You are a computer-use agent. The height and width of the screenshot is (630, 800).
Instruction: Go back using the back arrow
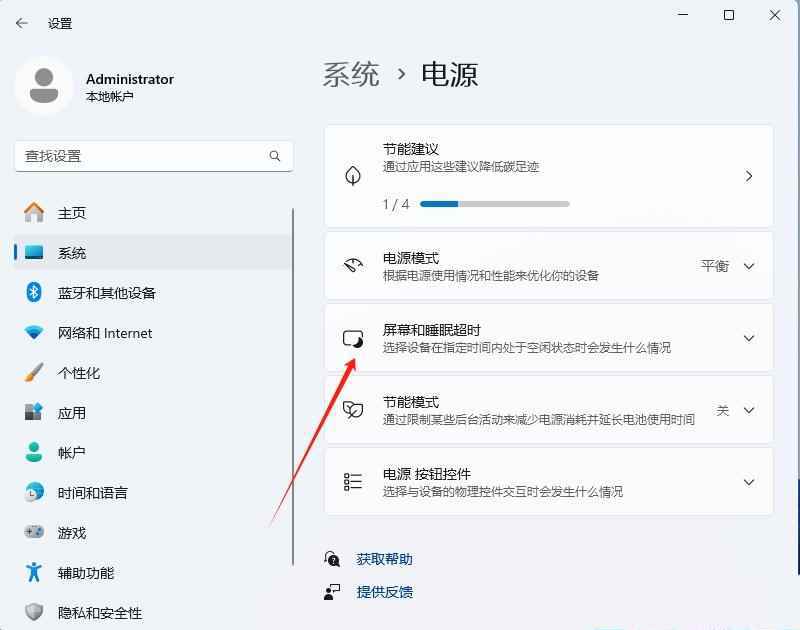[x=21, y=23]
